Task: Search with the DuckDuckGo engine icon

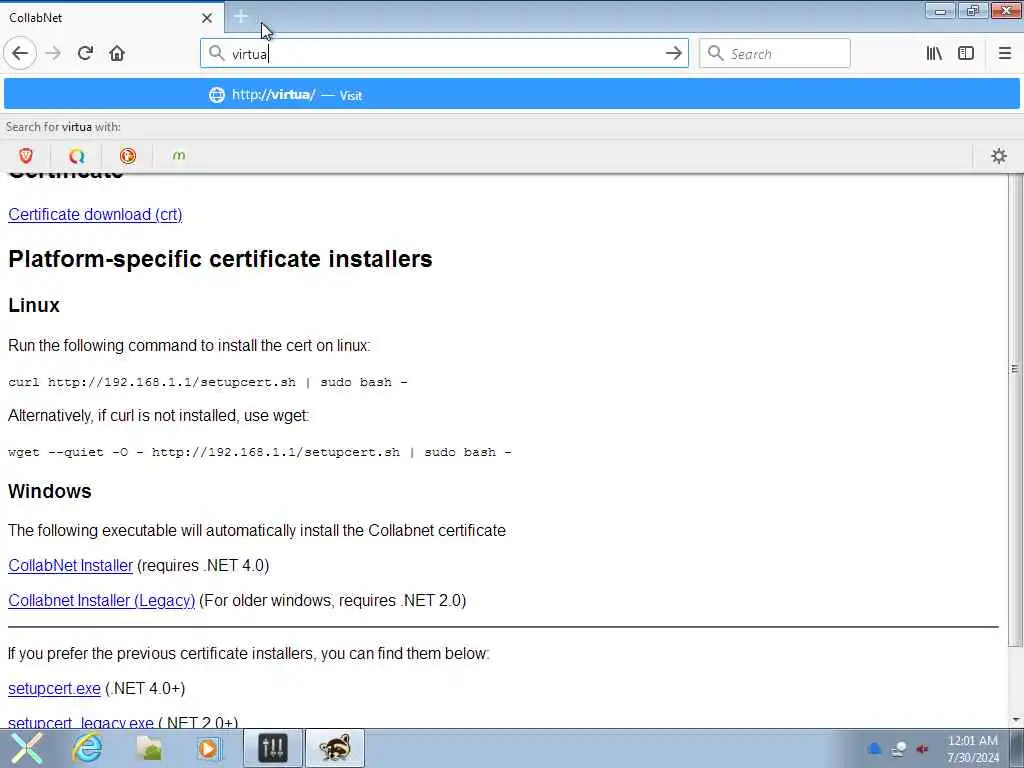Action: coord(128,155)
